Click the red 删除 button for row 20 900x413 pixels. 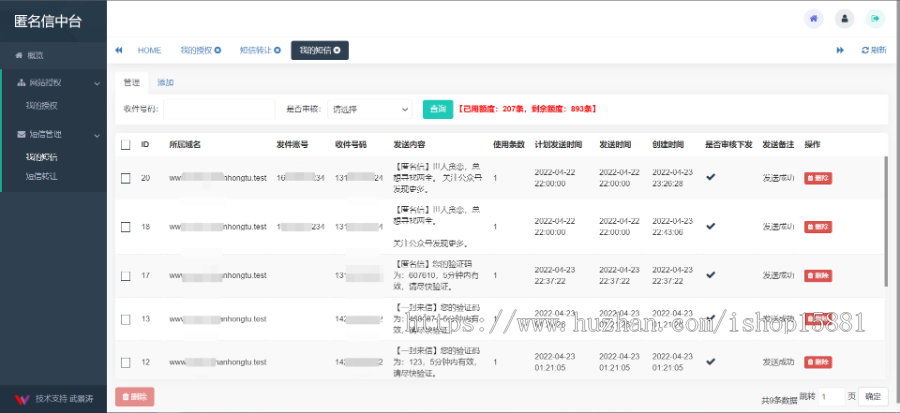tap(817, 178)
